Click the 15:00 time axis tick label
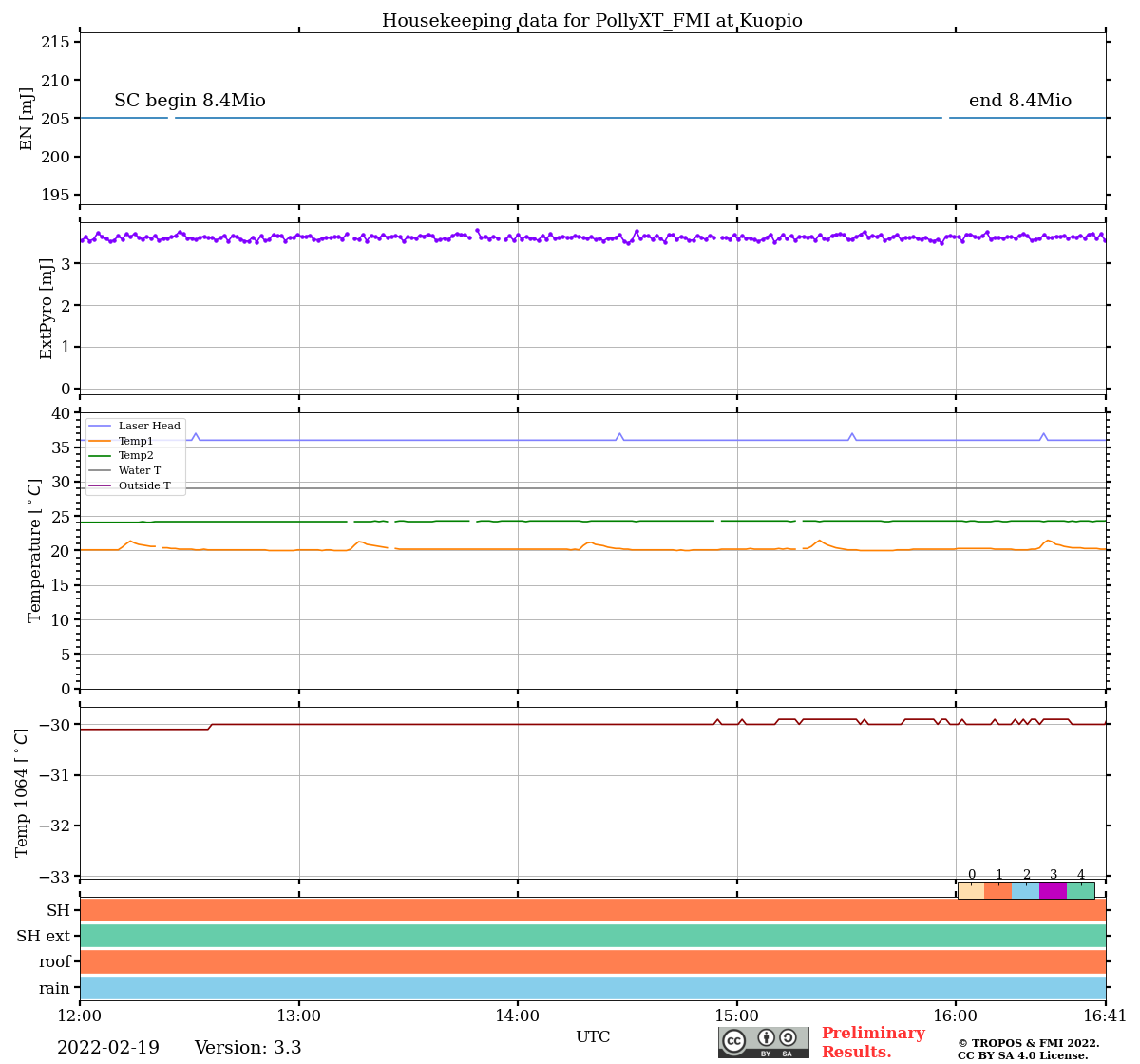The height and width of the screenshot is (1064, 1140). pos(737,1016)
